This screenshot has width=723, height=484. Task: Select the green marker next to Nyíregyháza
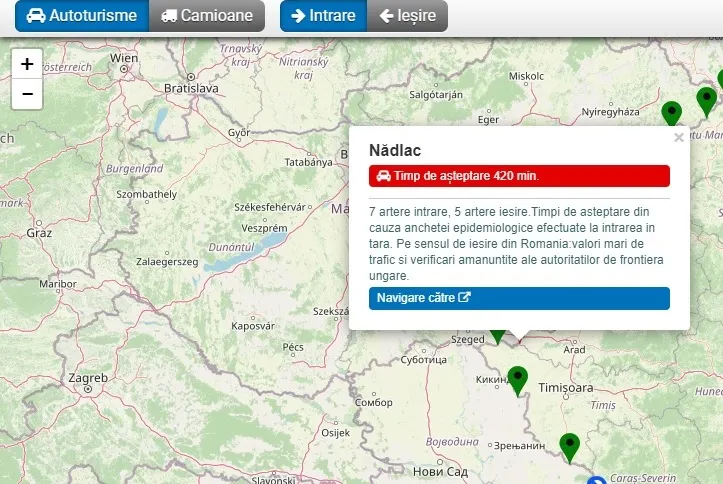pos(672,113)
